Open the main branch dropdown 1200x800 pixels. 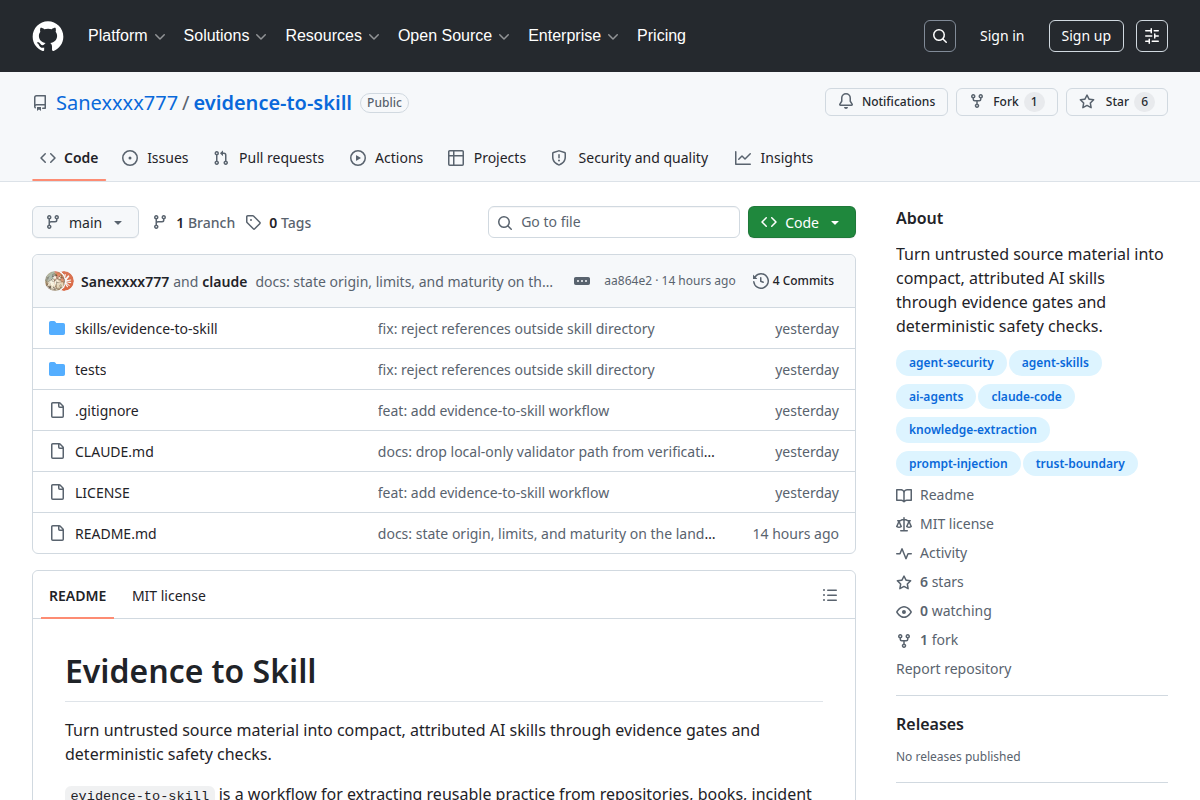85,222
